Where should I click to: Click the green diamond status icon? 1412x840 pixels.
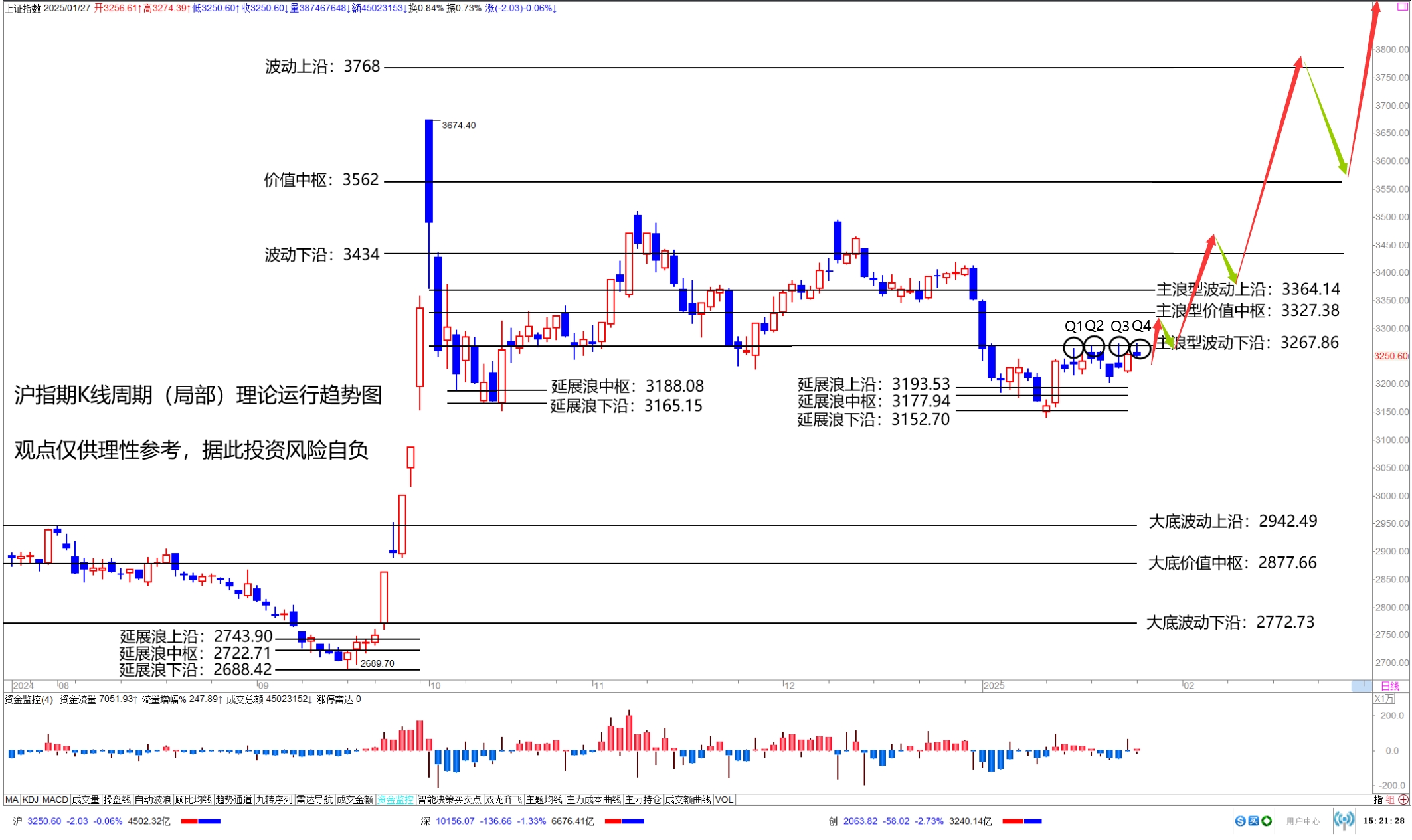(x=1267, y=821)
